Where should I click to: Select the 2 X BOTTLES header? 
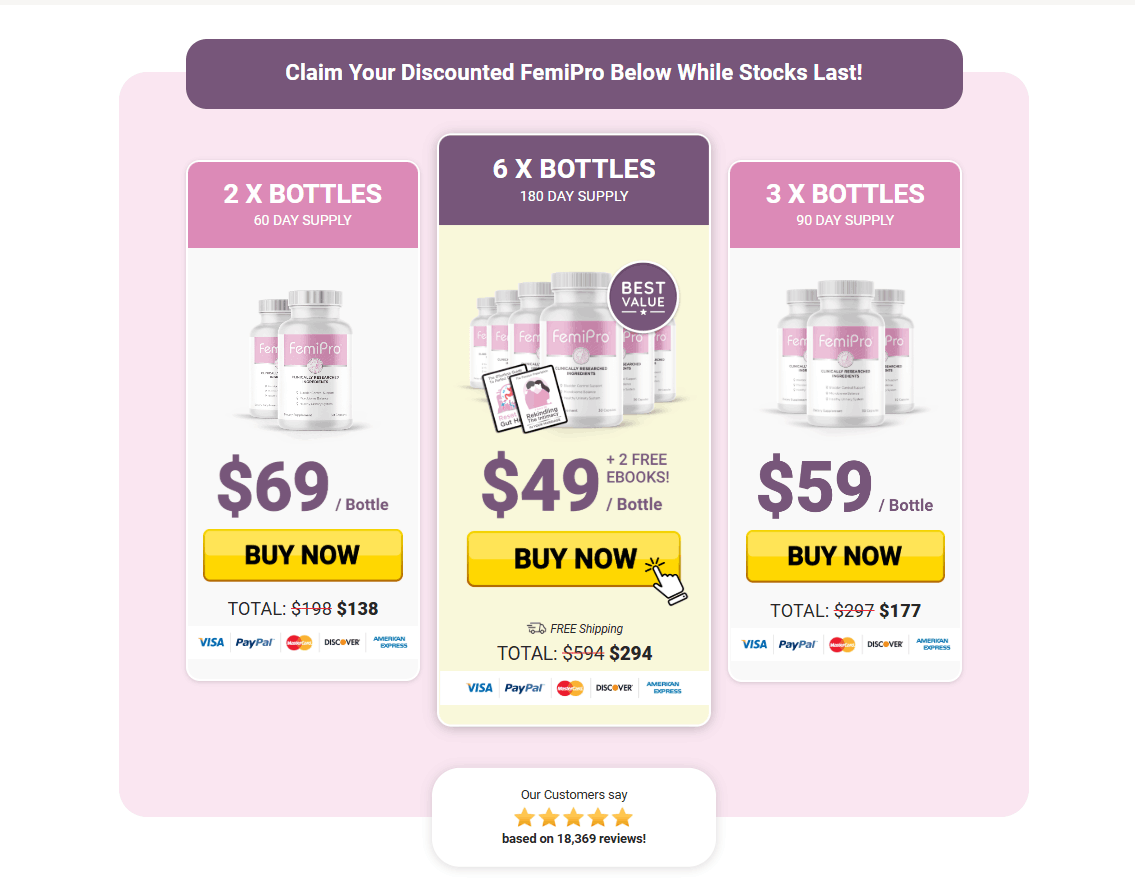coord(303,205)
